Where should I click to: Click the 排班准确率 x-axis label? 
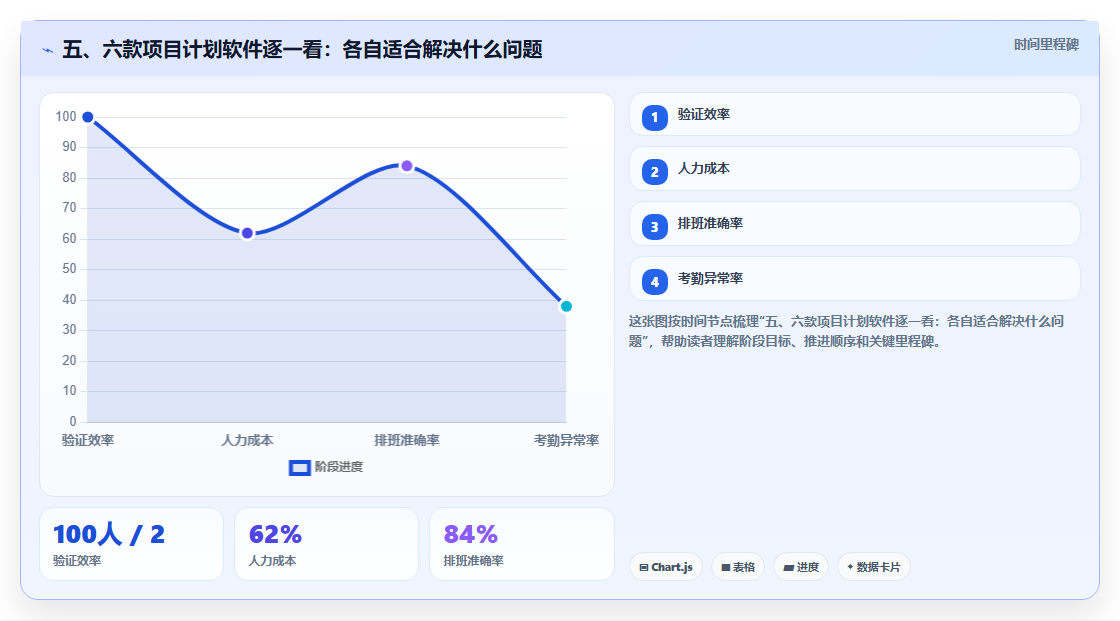[406, 440]
